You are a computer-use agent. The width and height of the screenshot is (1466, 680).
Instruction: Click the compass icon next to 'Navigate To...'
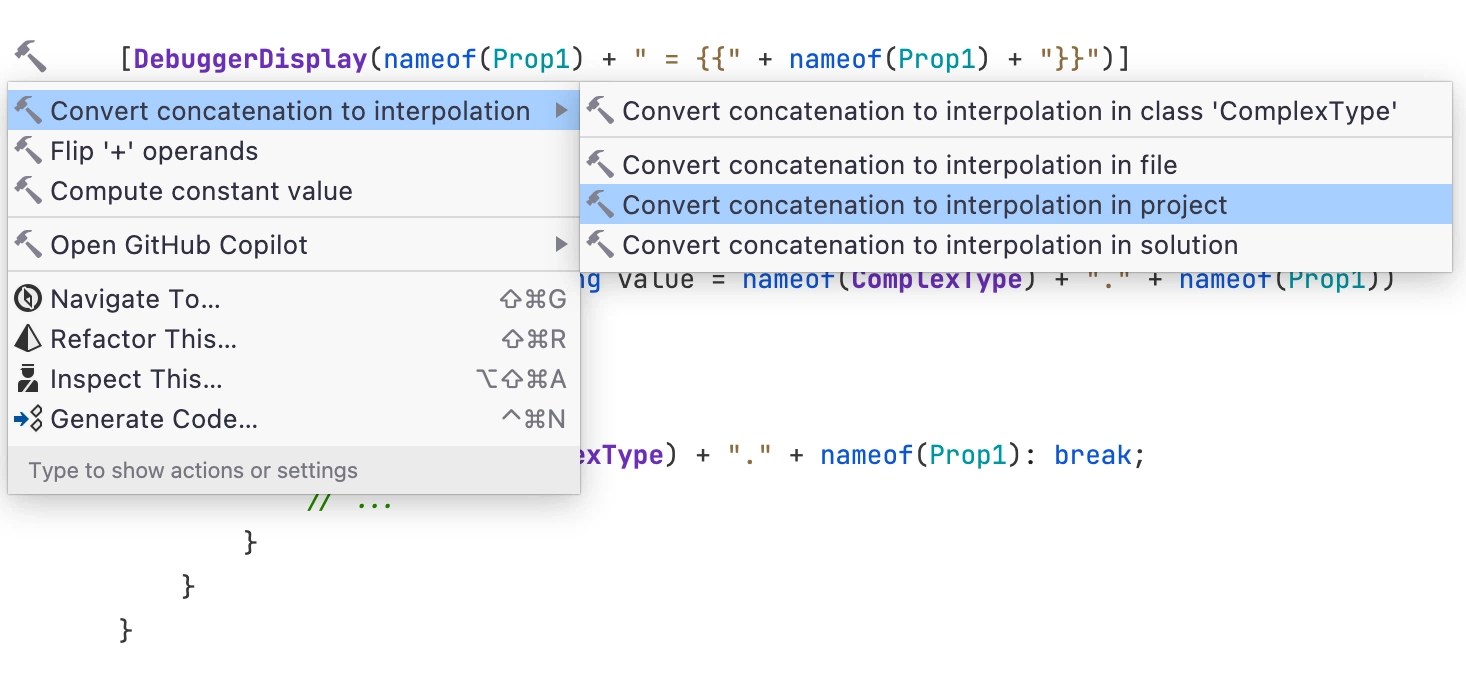28,299
